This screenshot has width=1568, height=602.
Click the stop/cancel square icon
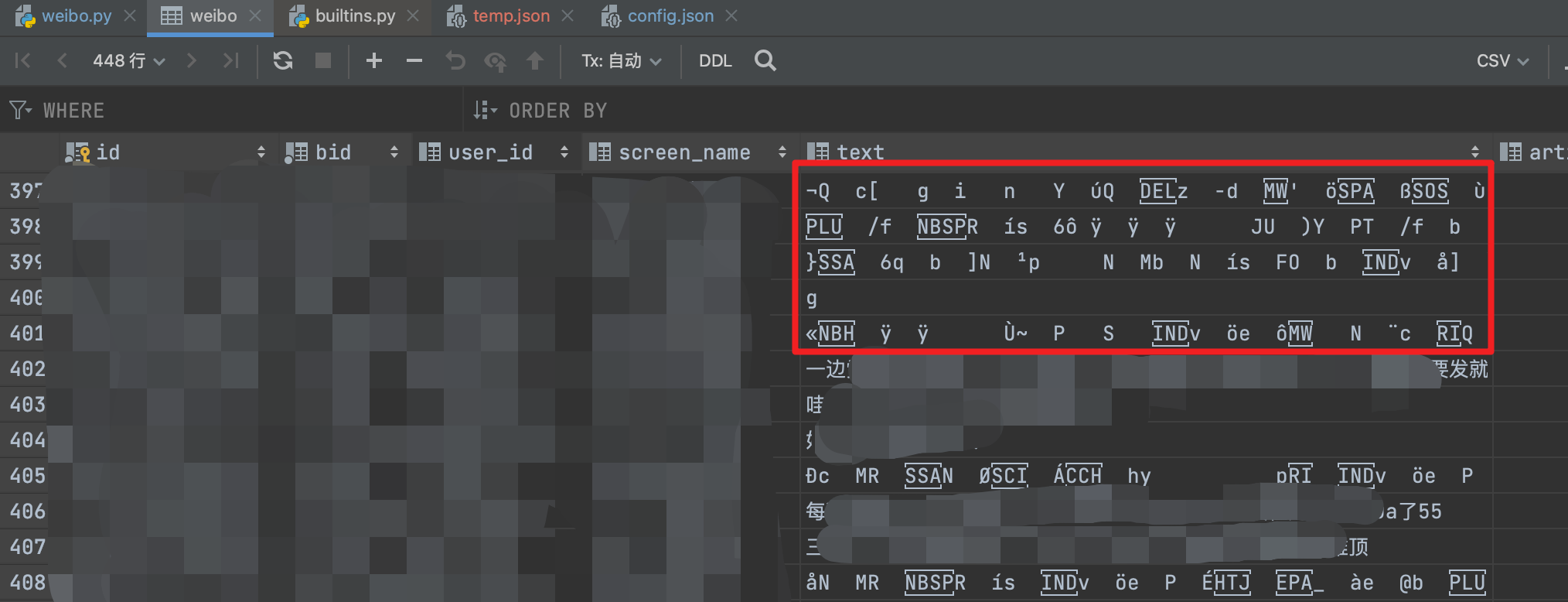point(323,60)
